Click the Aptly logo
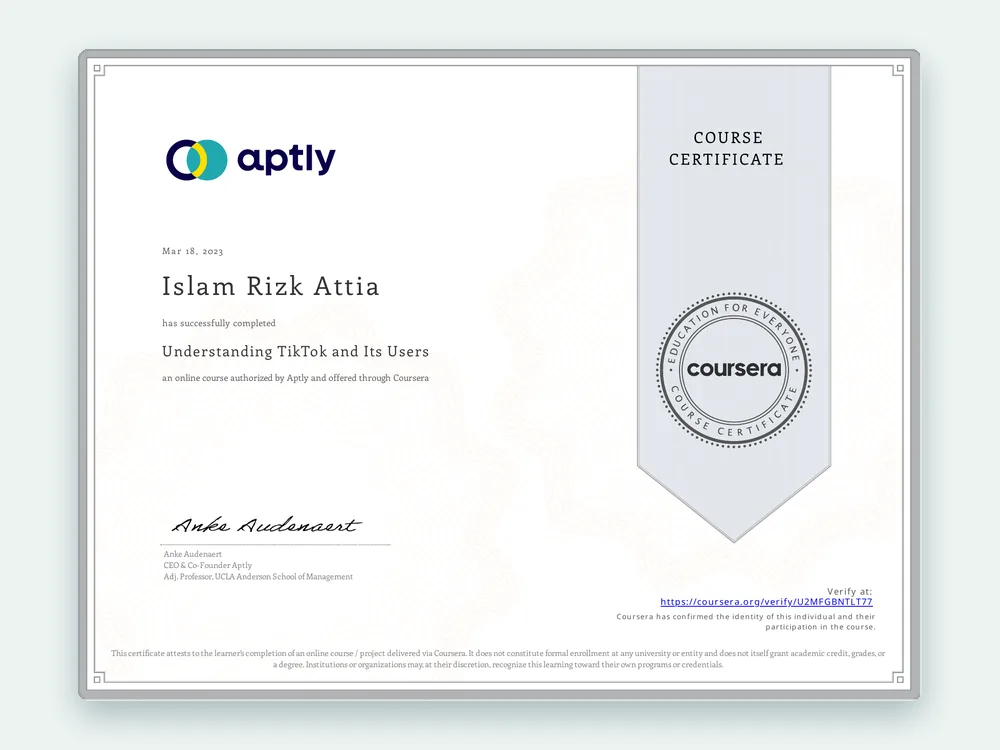The width and height of the screenshot is (1000, 750). [x=251, y=159]
